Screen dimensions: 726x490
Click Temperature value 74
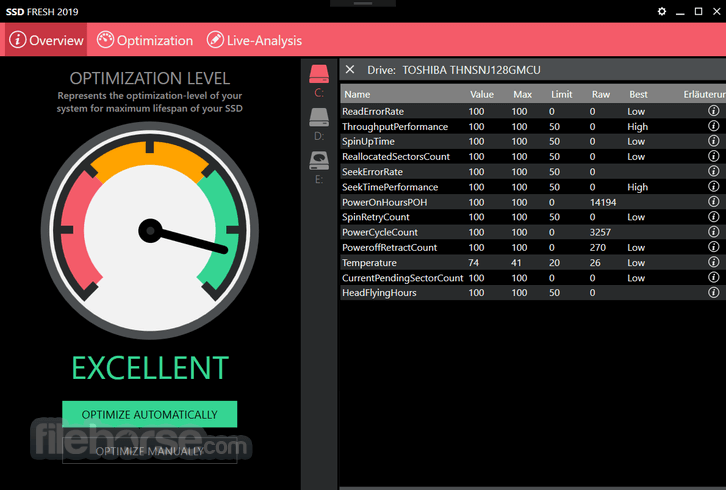click(473, 263)
